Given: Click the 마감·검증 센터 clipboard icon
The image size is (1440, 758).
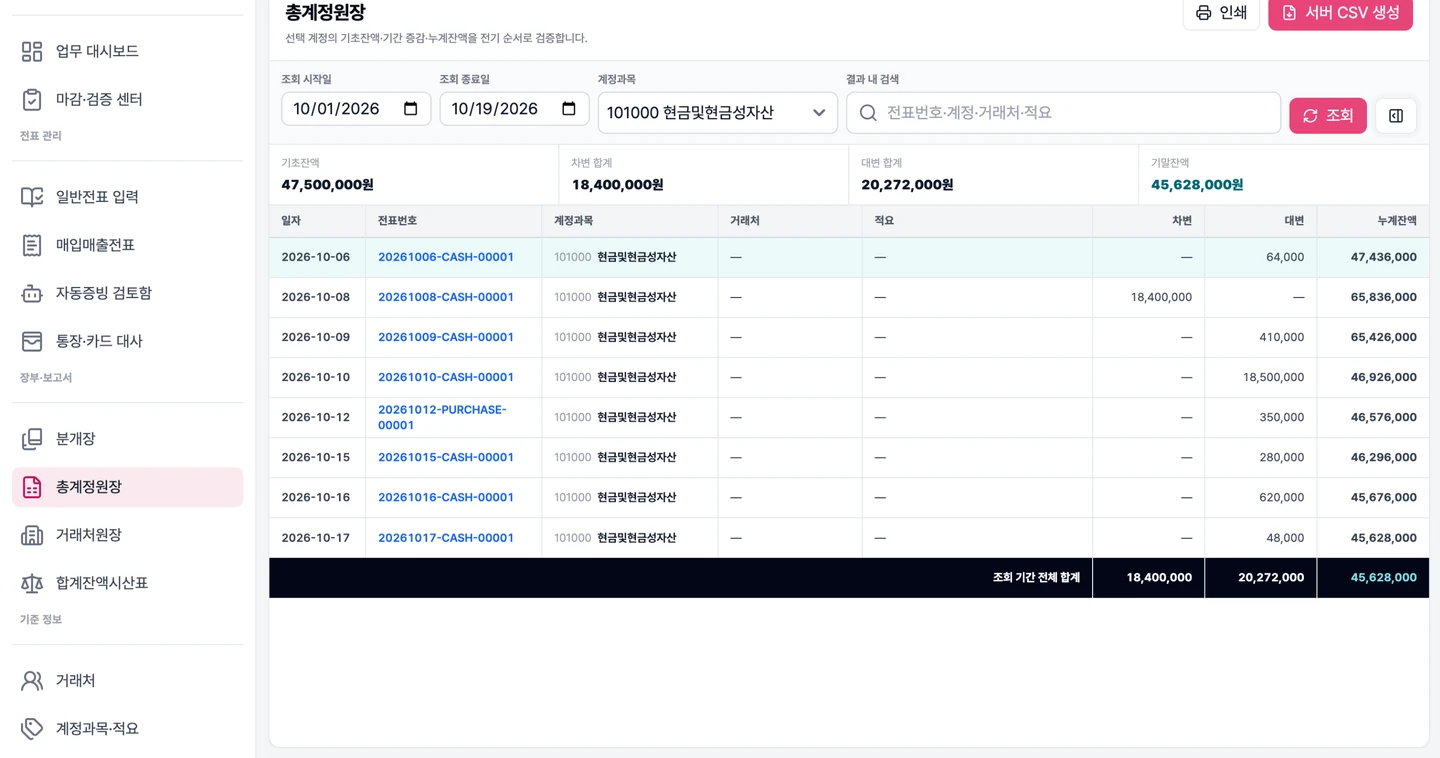Looking at the screenshot, I should point(32,99).
